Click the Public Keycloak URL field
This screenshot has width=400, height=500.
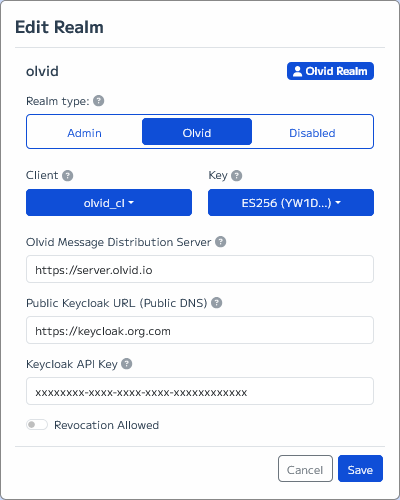[200, 330]
